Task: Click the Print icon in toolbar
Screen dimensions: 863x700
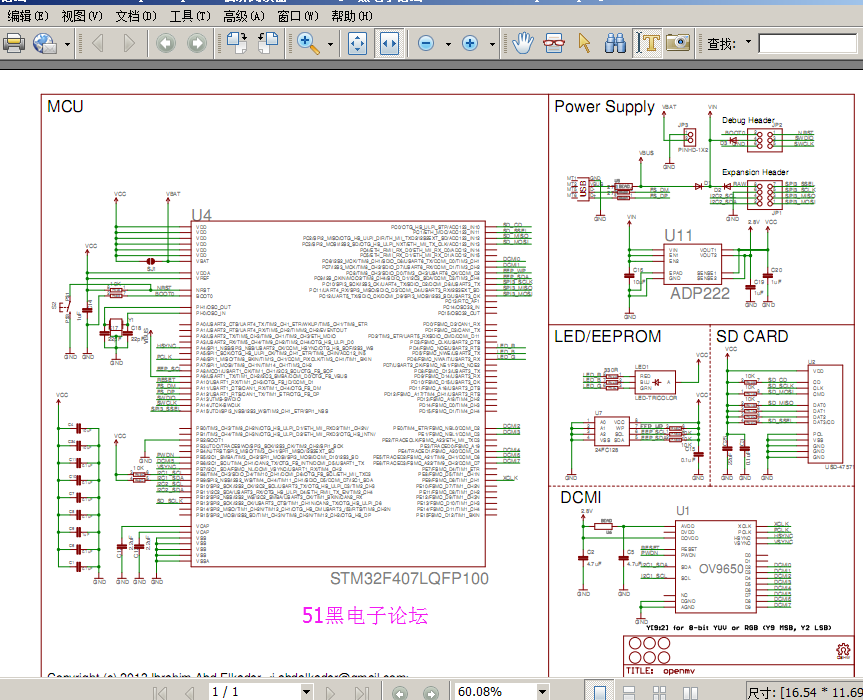Action: point(14,43)
